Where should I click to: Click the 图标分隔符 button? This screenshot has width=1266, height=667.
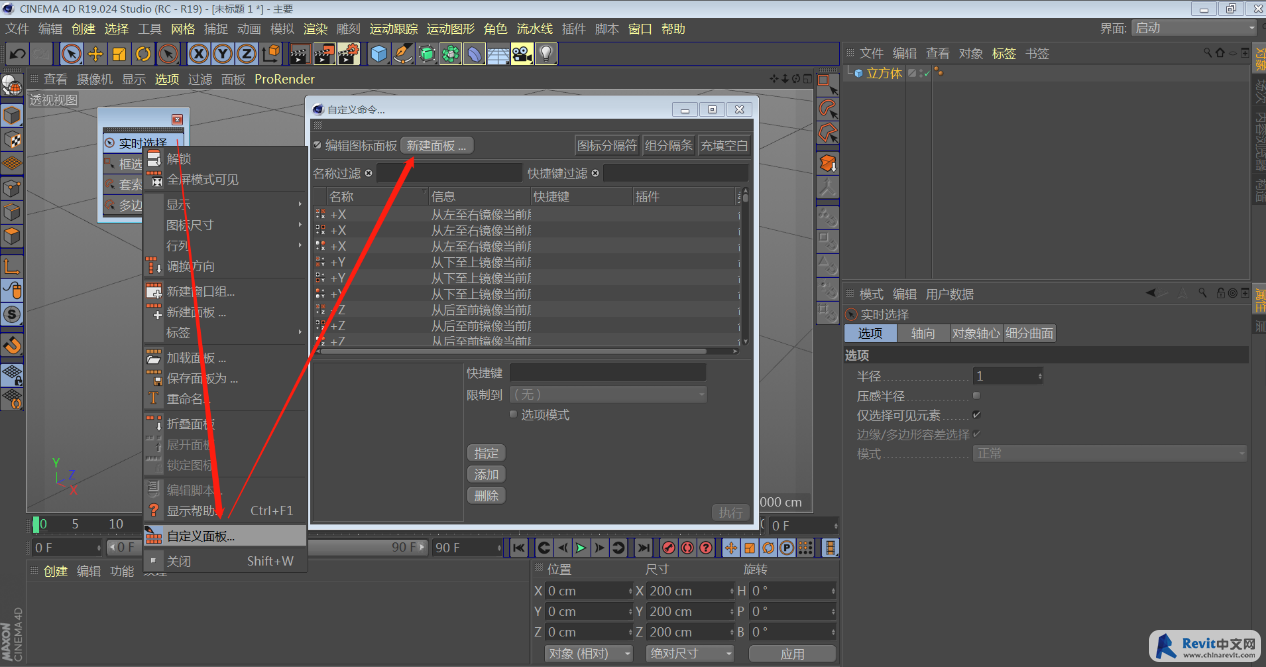[x=607, y=145]
